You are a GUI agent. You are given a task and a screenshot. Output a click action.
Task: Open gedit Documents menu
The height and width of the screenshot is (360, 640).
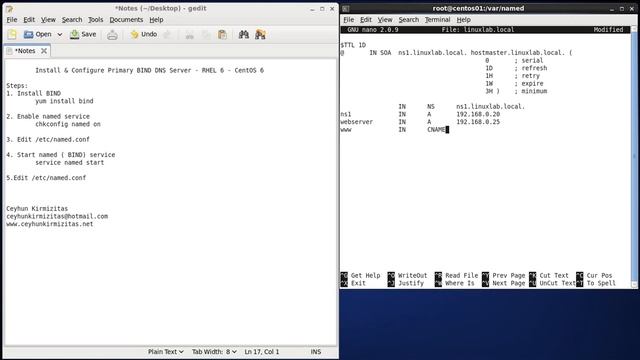tap(126, 20)
